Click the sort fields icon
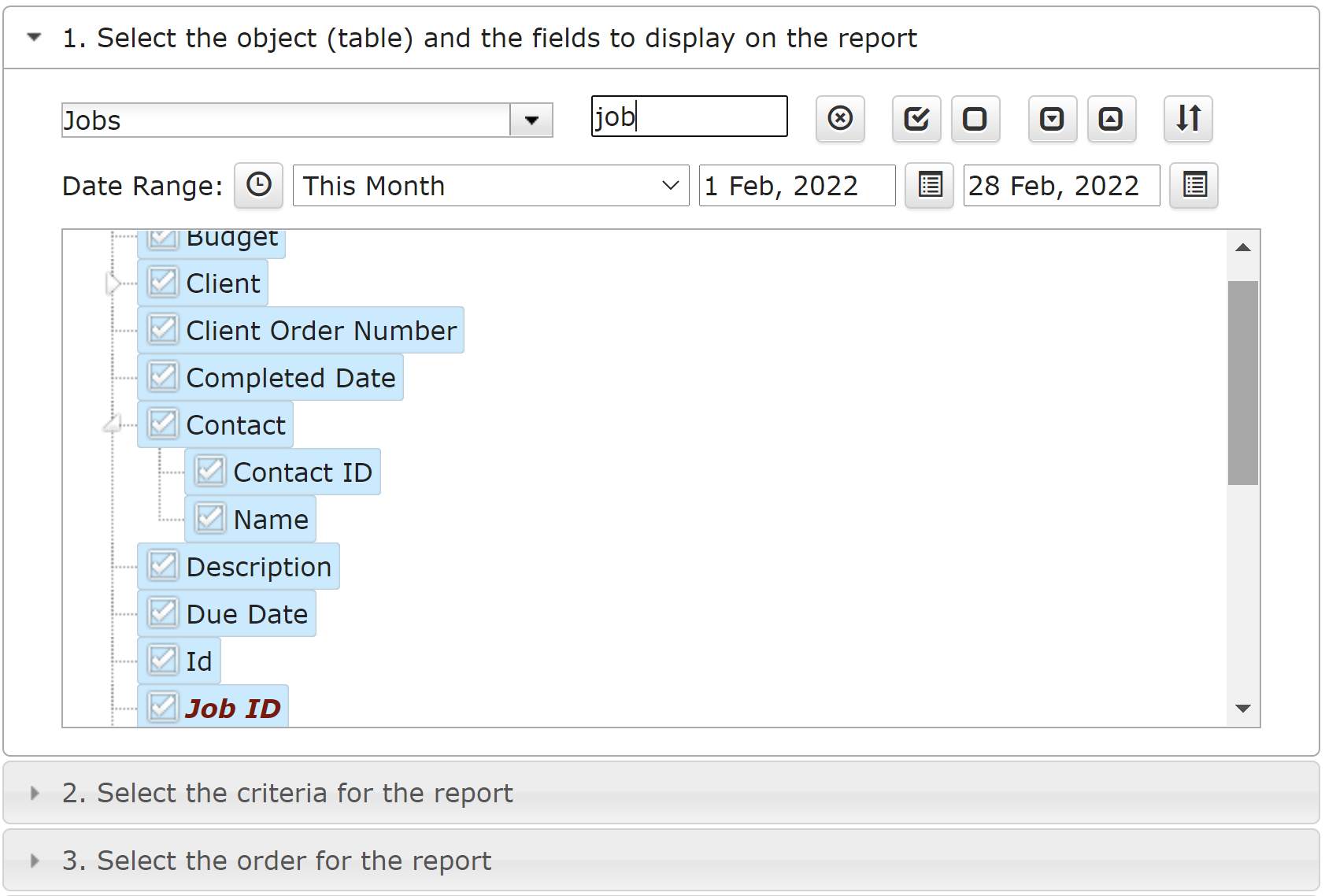The height and width of the screenshot is (896, 1325). (x=1188, y=119)
